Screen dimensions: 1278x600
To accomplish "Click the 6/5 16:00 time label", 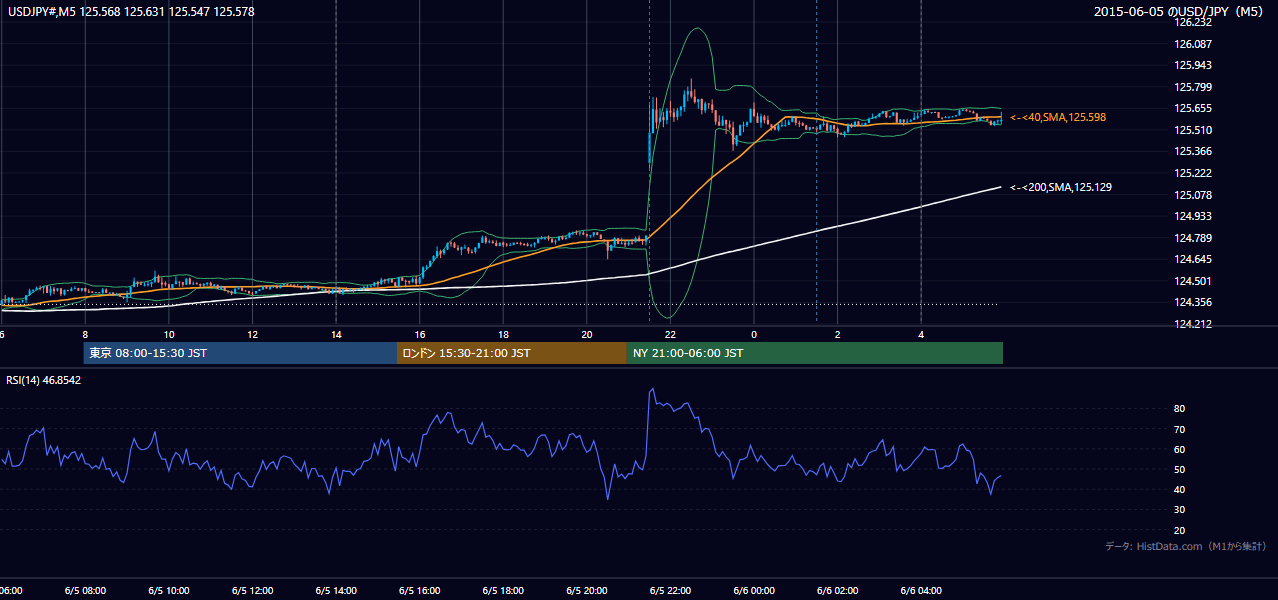I will pos(419,591).
